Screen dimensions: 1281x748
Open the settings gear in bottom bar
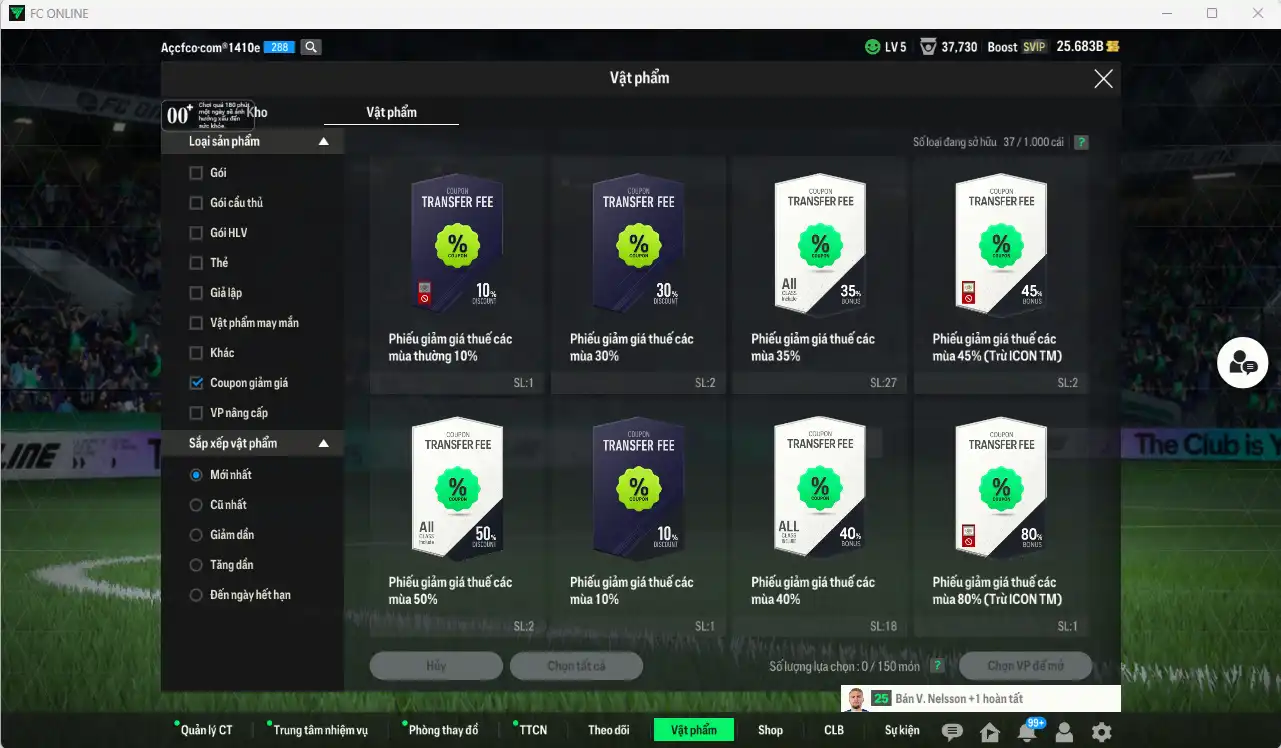click(x=1101, y=732)
